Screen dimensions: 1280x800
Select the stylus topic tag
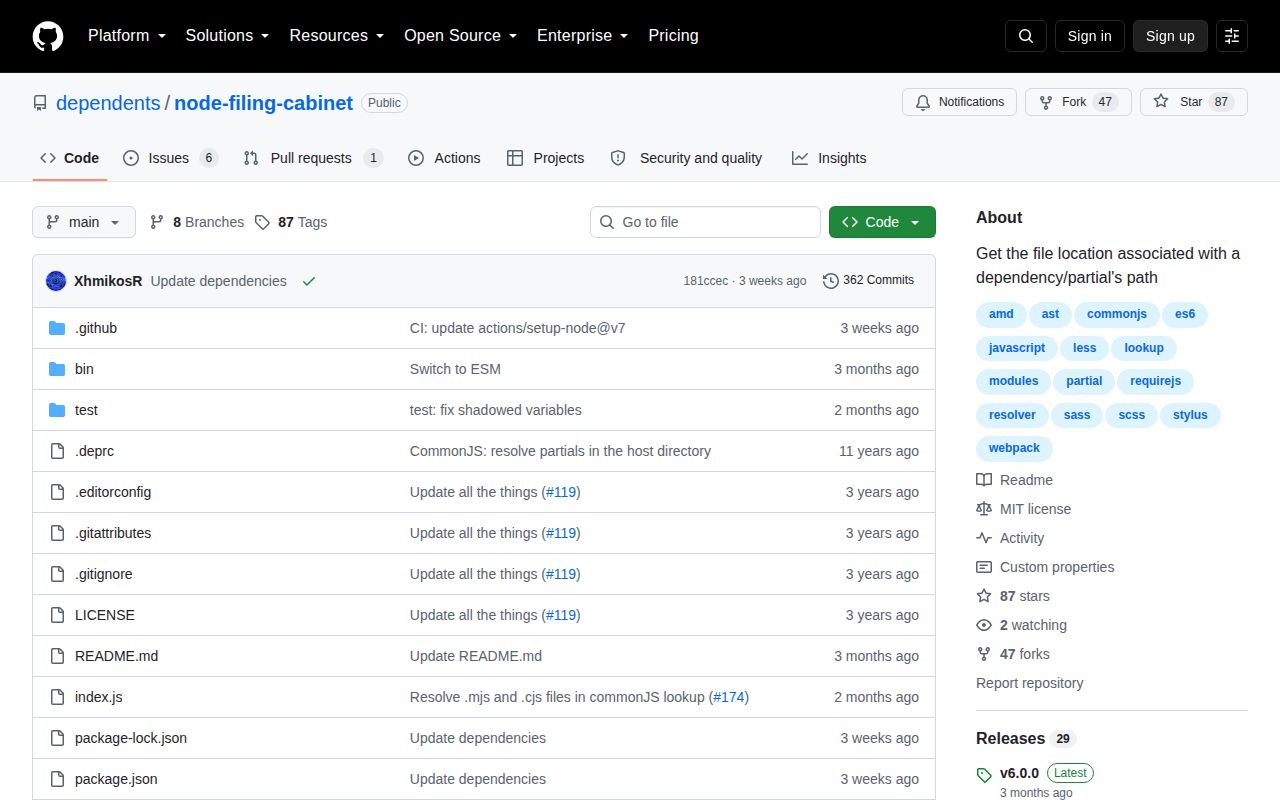[x=1190, y=414]
